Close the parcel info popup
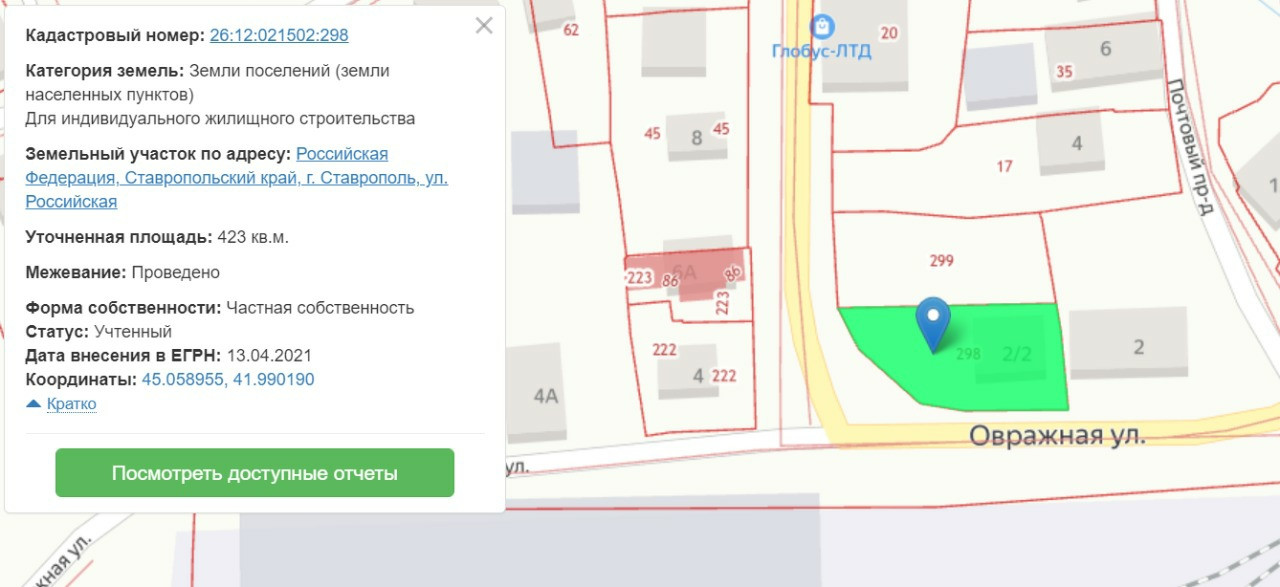The width and height of the screenshot is (1280, 587). tap(484, 26)
